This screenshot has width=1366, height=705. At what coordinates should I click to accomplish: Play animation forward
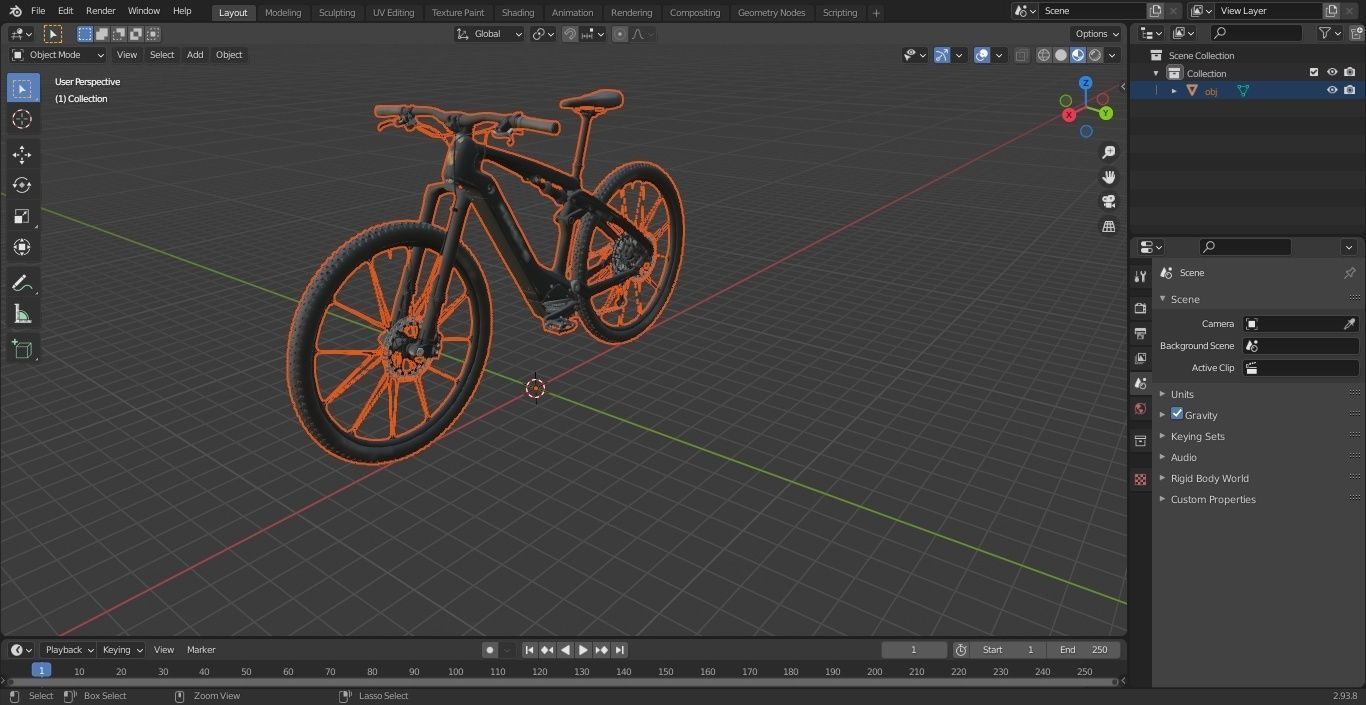[584, 650]
